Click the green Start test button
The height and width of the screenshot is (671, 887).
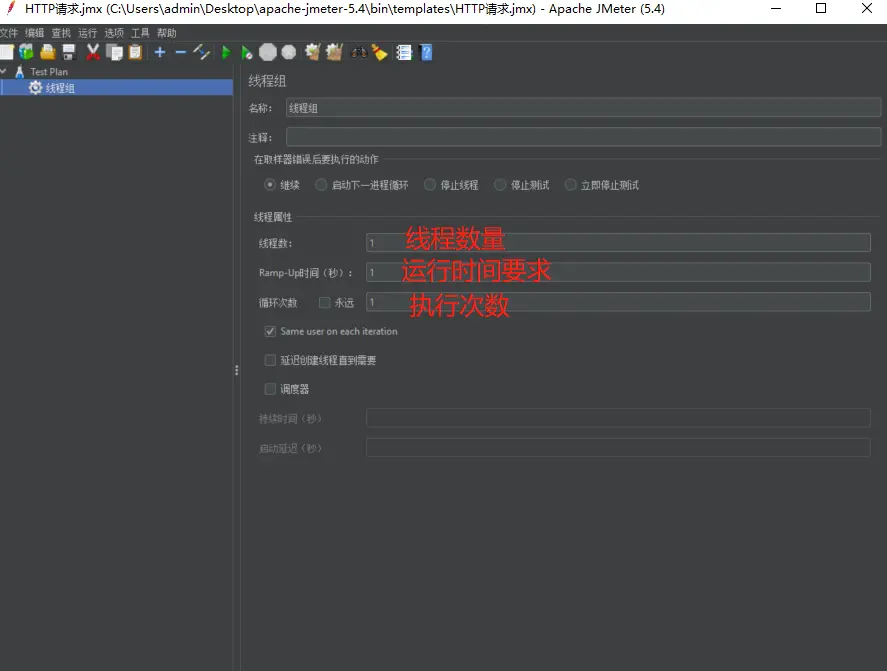coord(226,52)
